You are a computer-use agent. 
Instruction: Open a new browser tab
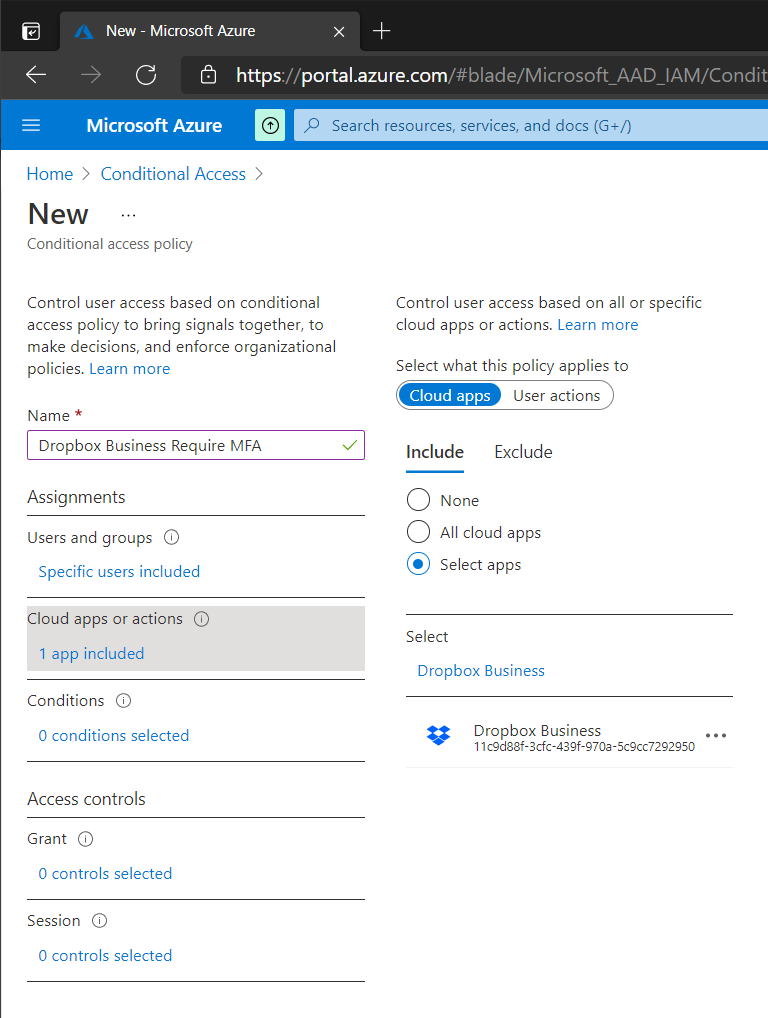pos(382,31)
